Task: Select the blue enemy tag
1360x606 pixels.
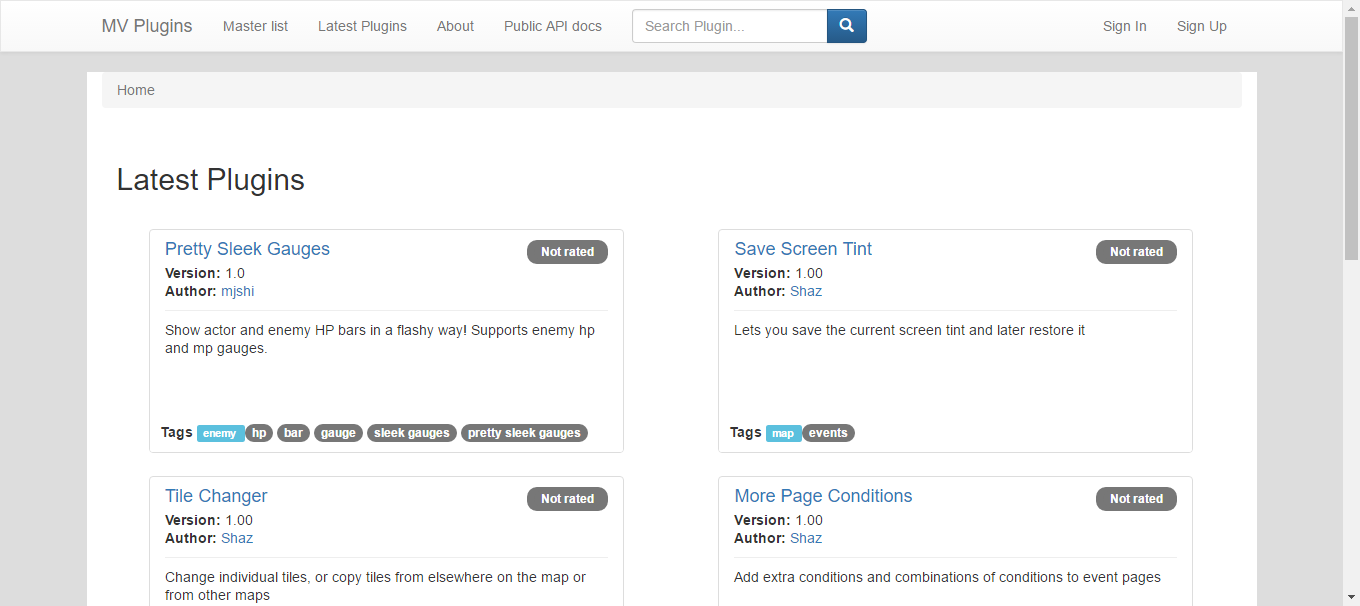Action: click(x=220, y=433)
